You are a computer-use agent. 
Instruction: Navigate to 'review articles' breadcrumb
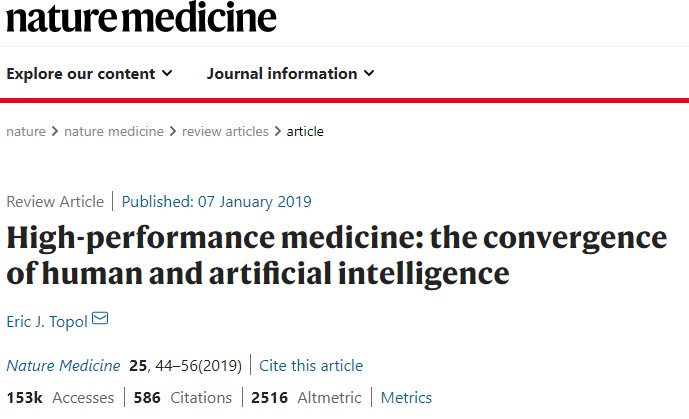(x=225, y=131)
